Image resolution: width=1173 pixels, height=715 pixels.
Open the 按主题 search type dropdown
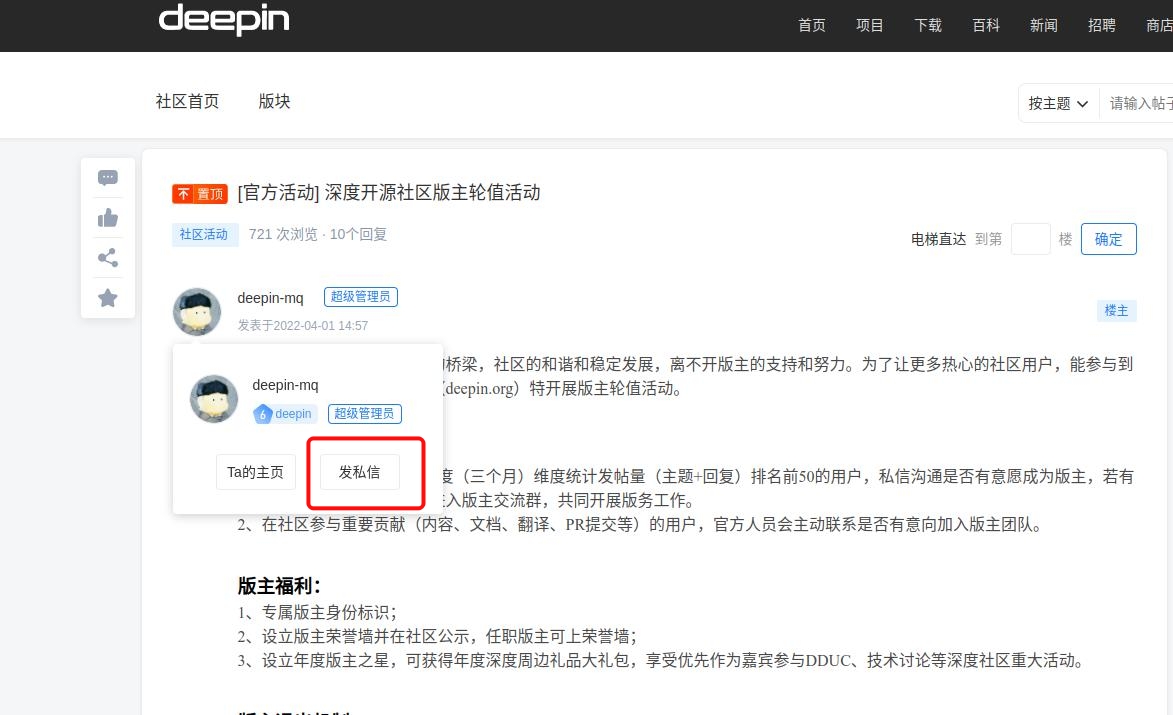1058,103
